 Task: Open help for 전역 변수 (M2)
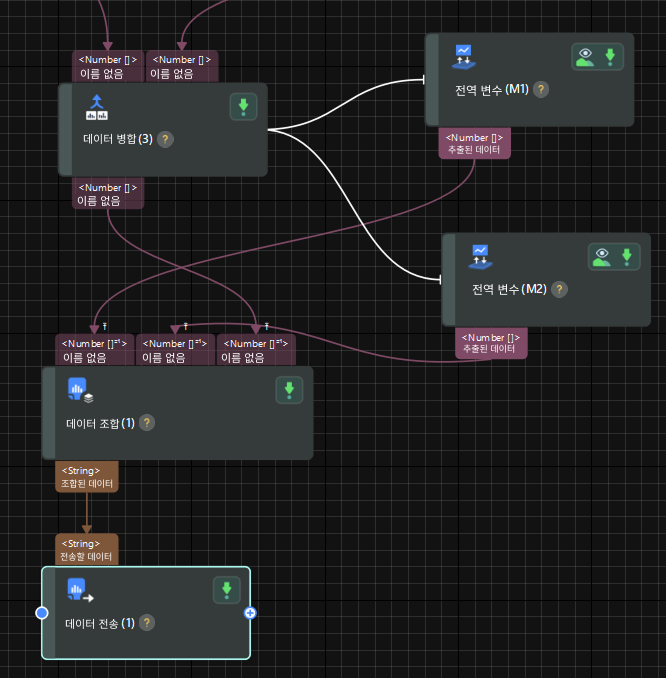pyautogui.click(x=559, y=289)
